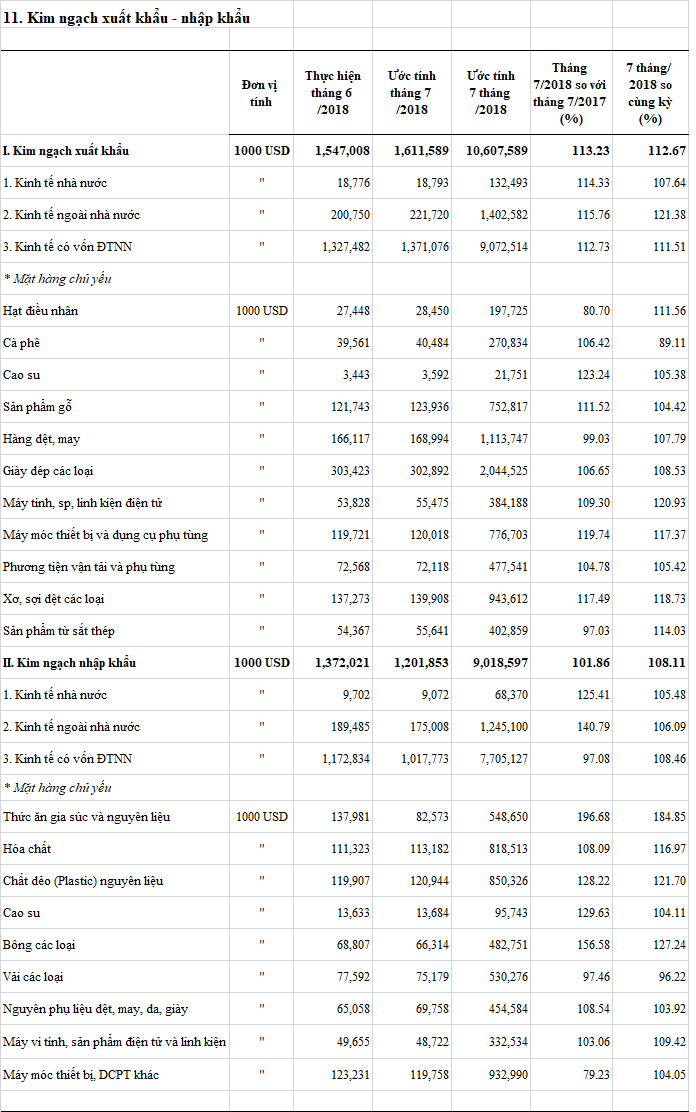Select the "Ước tính tháng 7/2018" header cell
Image resolution: width=696 pixels, height=1112 pixels.
point(412,93)
